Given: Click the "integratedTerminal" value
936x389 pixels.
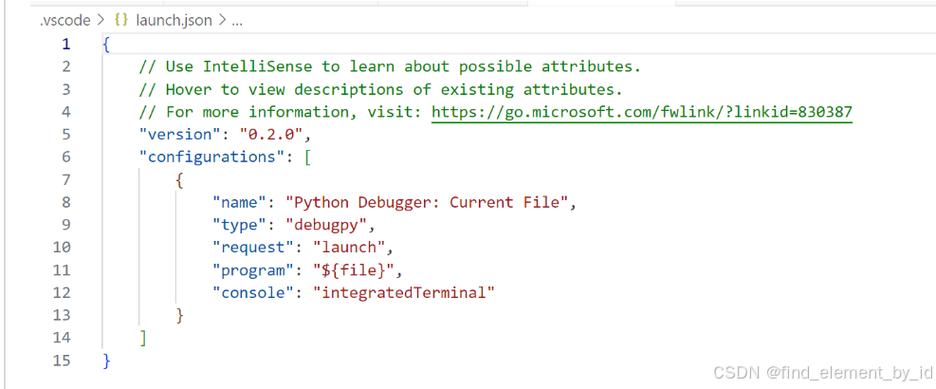Looking at the screenshot, I should point(404,293).
